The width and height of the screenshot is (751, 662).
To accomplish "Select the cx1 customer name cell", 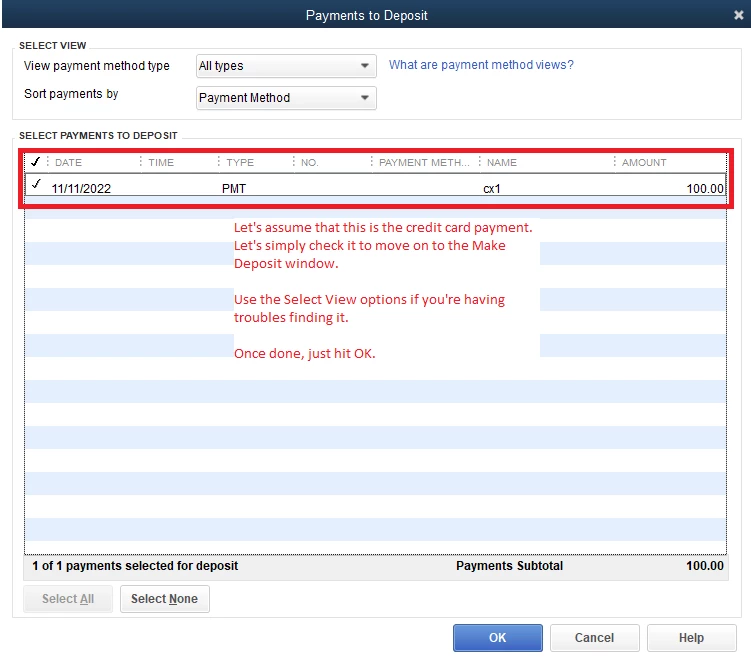I will [492, 189].
